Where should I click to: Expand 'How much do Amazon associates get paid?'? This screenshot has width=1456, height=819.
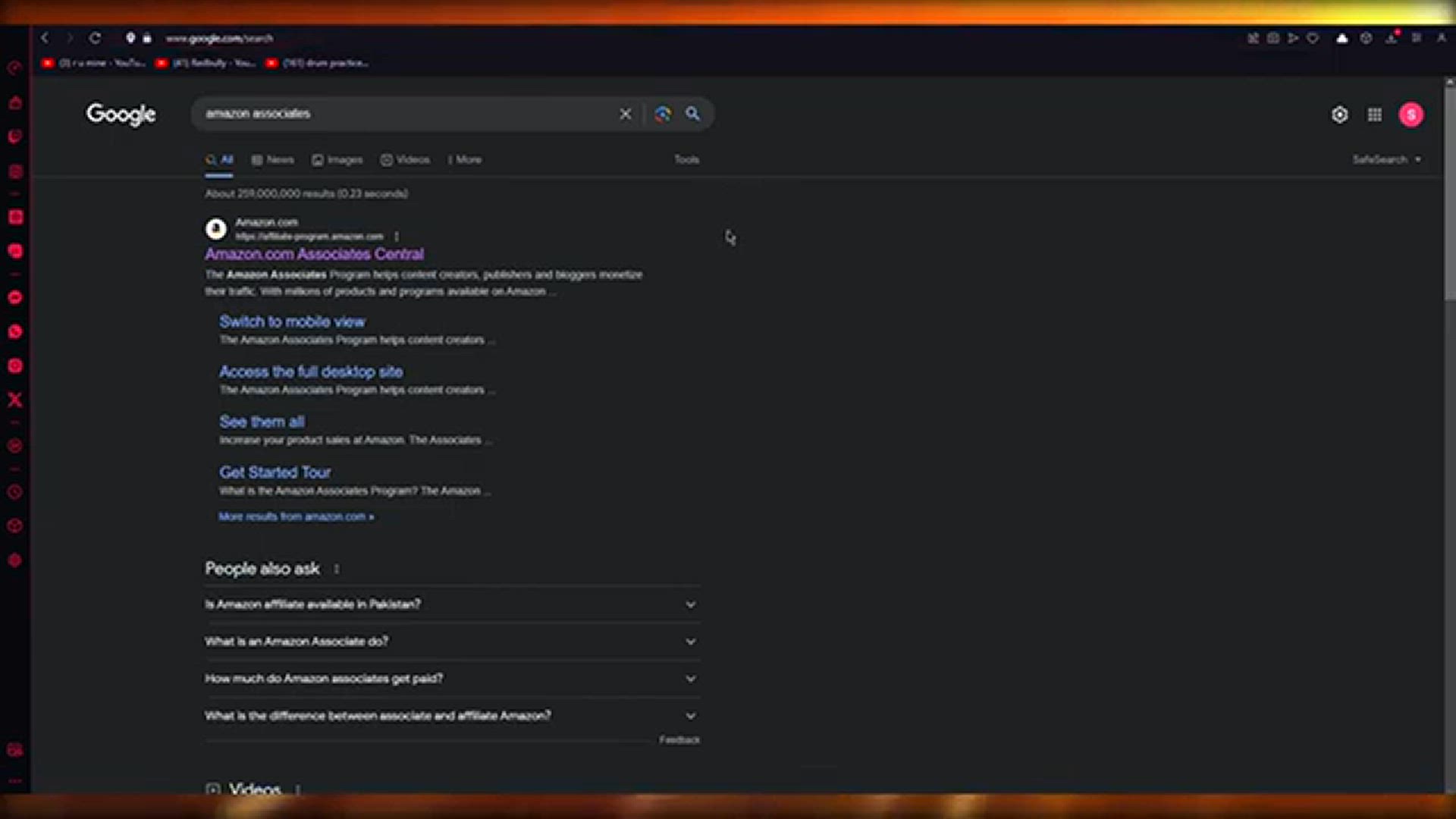coord(452,679)
